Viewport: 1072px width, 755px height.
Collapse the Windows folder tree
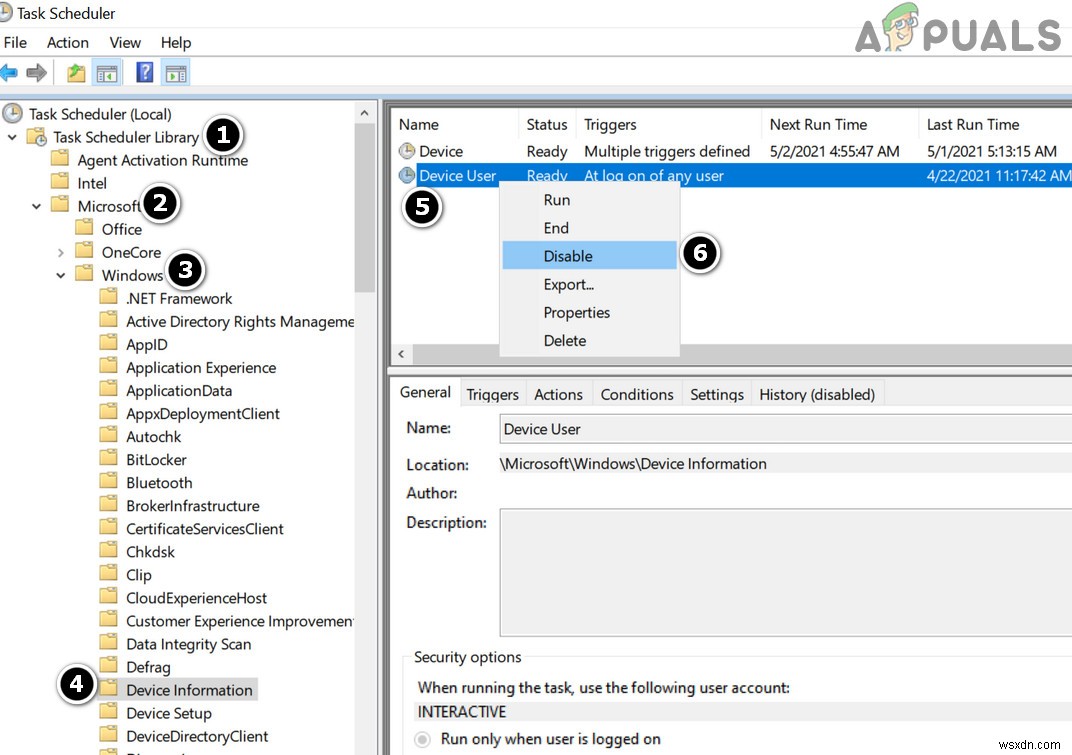61,275
